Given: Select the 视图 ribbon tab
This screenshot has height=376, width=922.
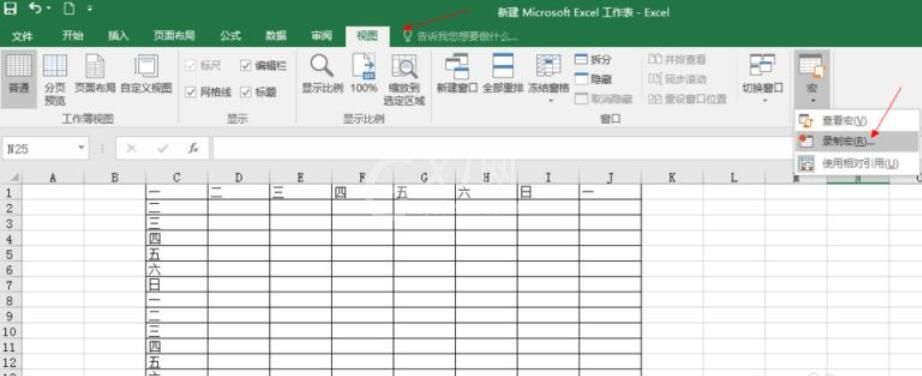Looking at the screenshot, I should coord(368,36).
